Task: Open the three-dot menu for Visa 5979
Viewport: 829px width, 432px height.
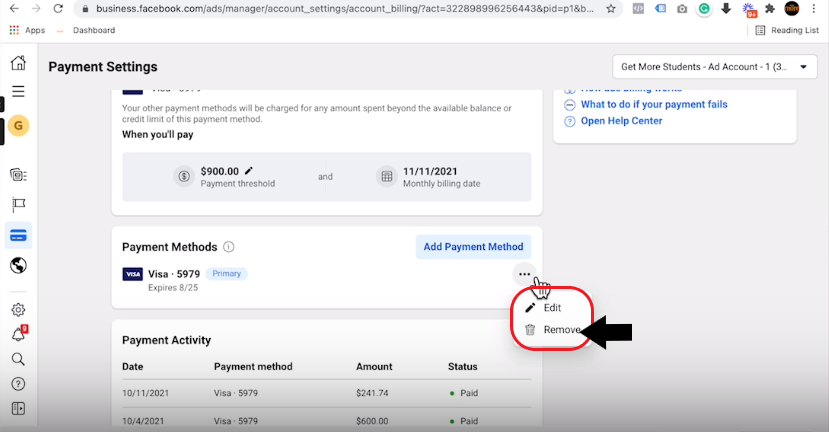Action: 524,274
